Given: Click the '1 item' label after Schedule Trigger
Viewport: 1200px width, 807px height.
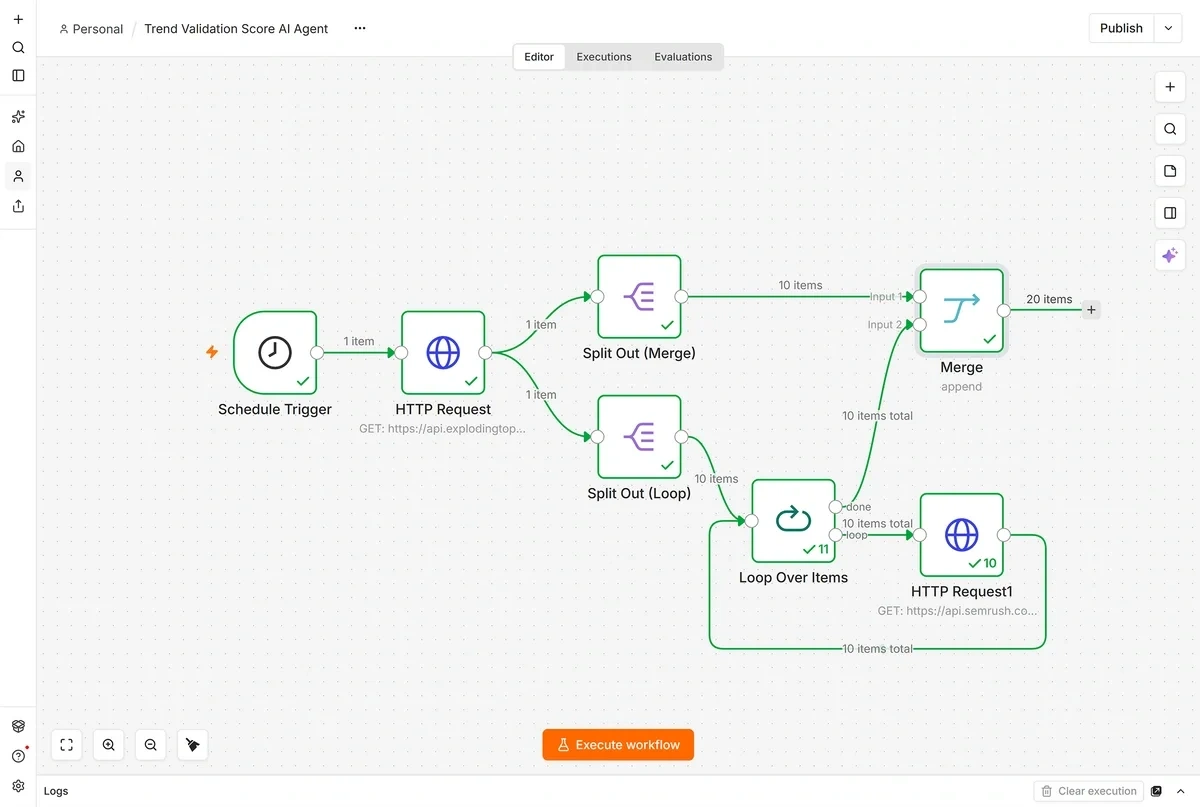Looking at the screenshot, I should (x=359, y=341).
